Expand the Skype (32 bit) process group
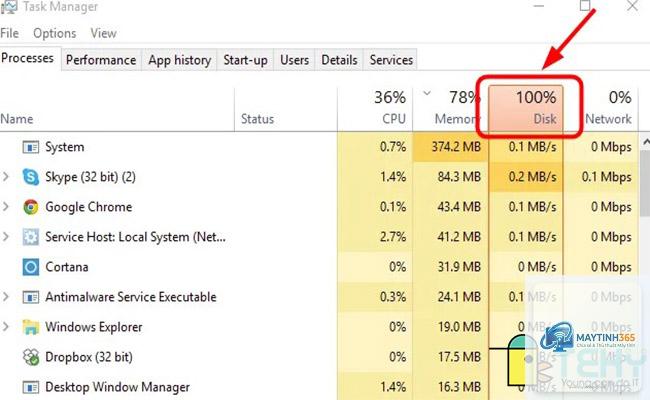This screenshot has height=400, width=650. (x=6, y=177)
